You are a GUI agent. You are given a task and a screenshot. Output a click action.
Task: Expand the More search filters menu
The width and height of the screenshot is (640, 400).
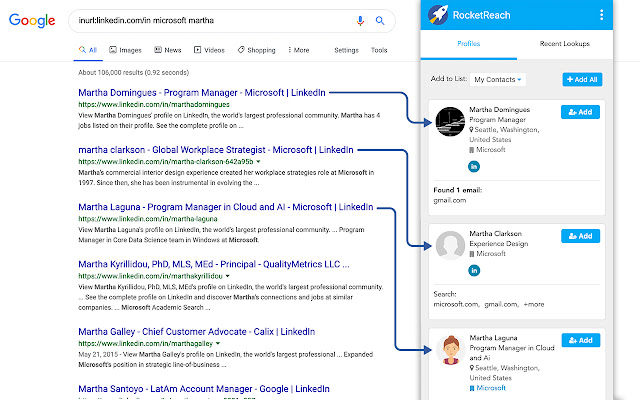(297, 49)
